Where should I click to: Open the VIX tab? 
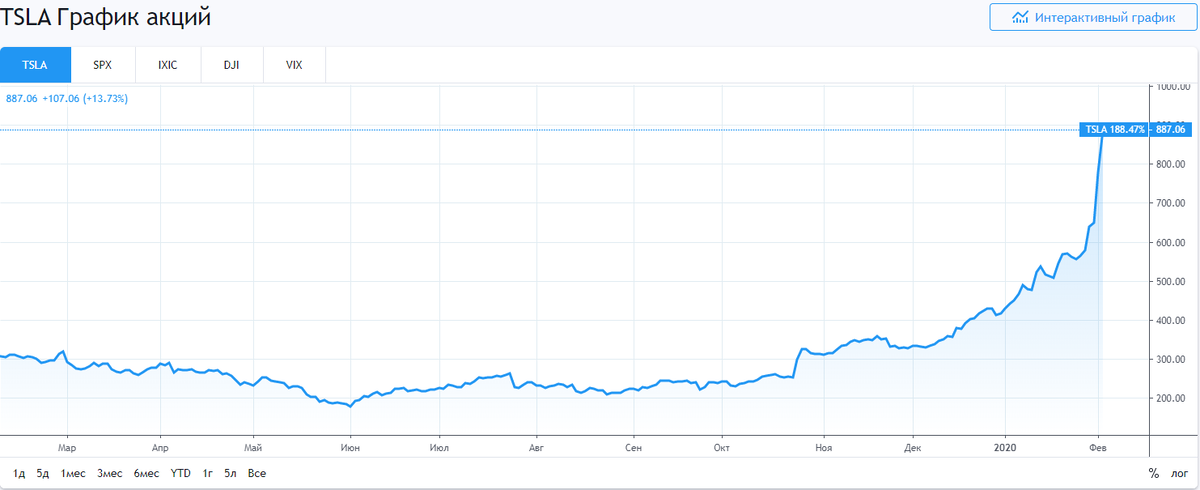point(294,64)
